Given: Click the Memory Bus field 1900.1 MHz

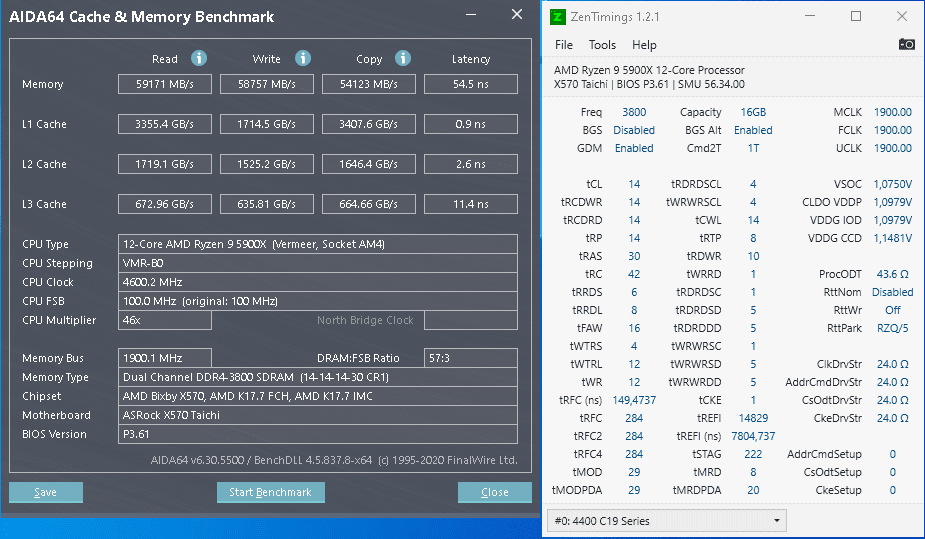Looking at the screenshot, I should [165, 358].
